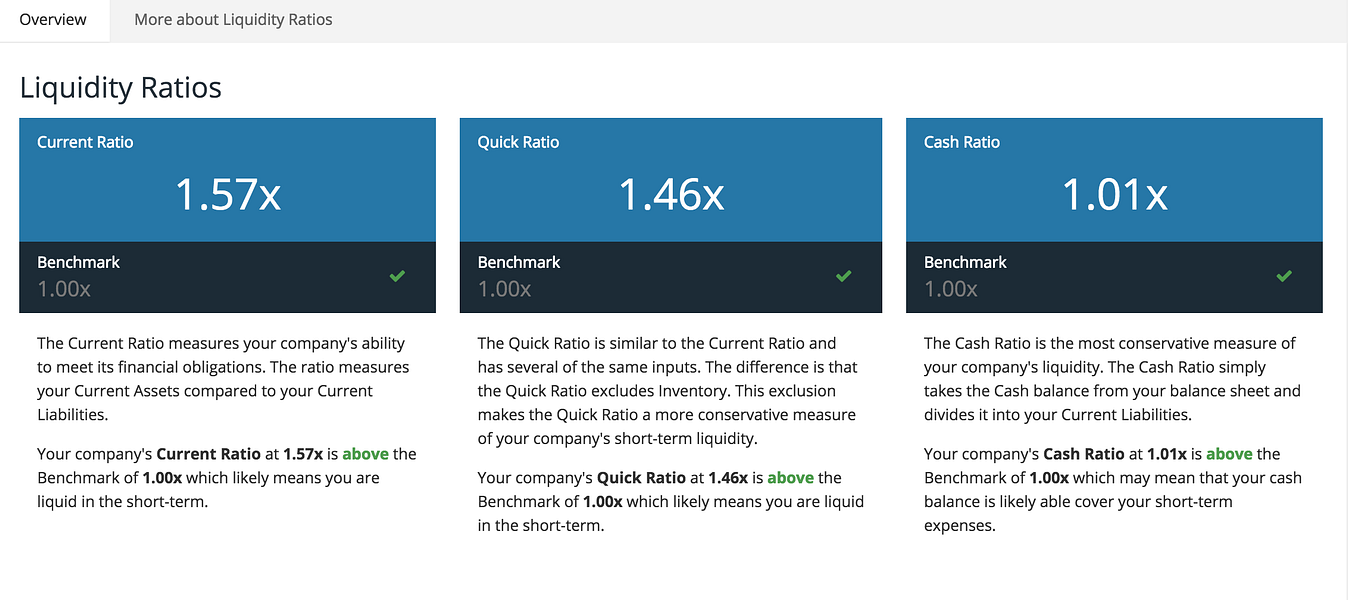Select the Cash Ratio card title
The height and width of the screenshot is (600, 1348).
click(x=961, y=142)
